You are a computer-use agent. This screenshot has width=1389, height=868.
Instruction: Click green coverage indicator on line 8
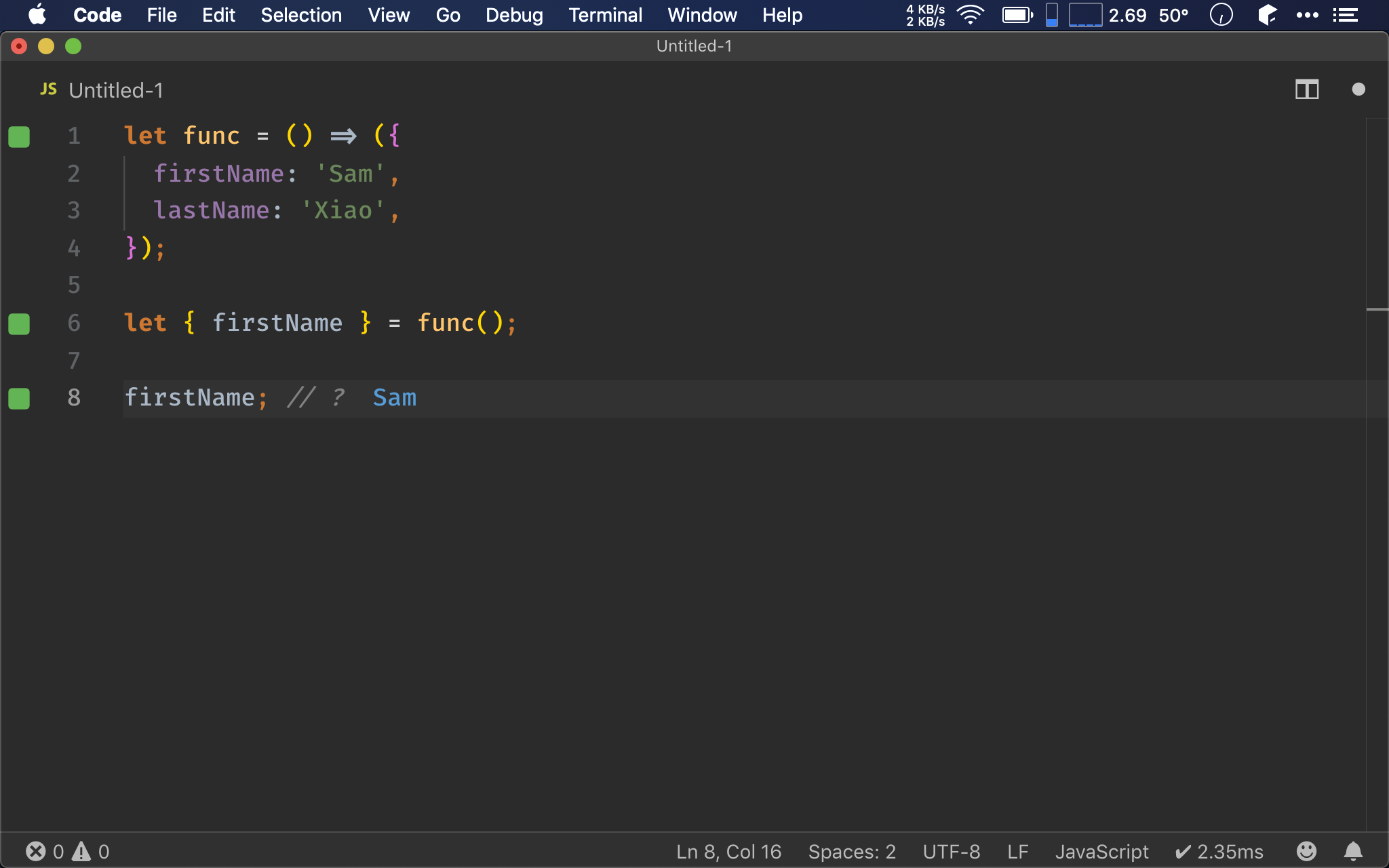click(19, 398)
